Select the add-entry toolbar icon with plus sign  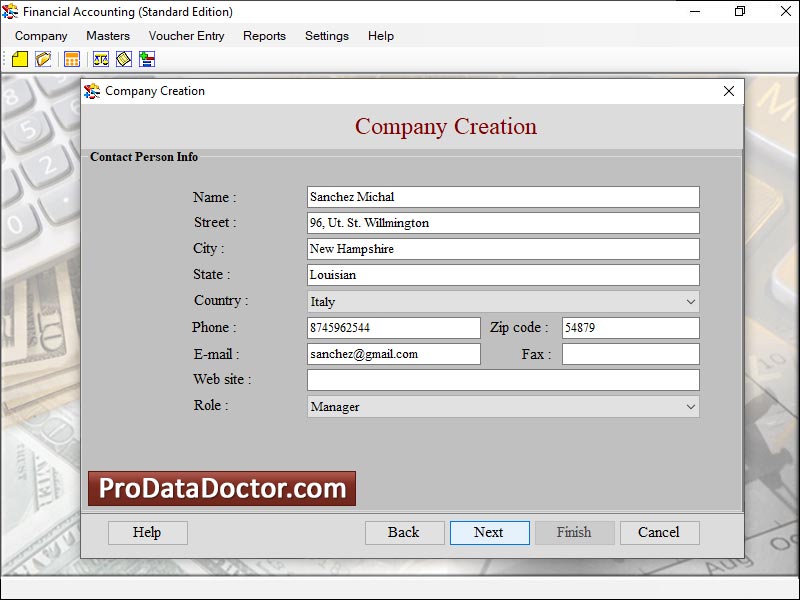146,59
